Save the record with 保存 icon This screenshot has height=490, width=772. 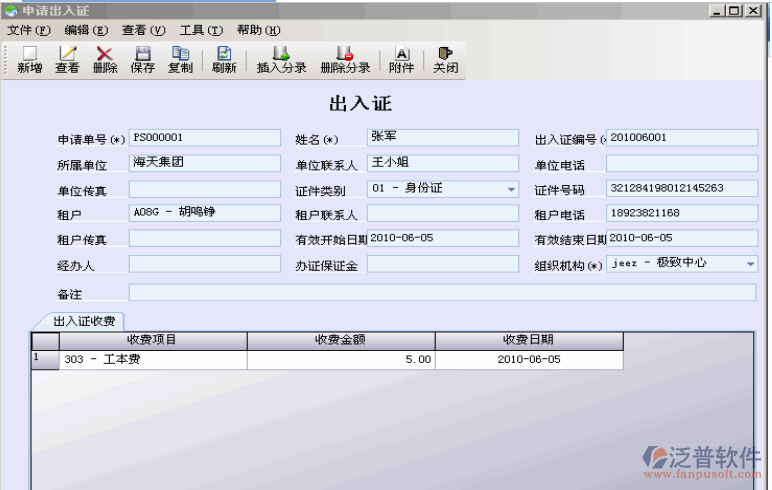pos(142,59)
